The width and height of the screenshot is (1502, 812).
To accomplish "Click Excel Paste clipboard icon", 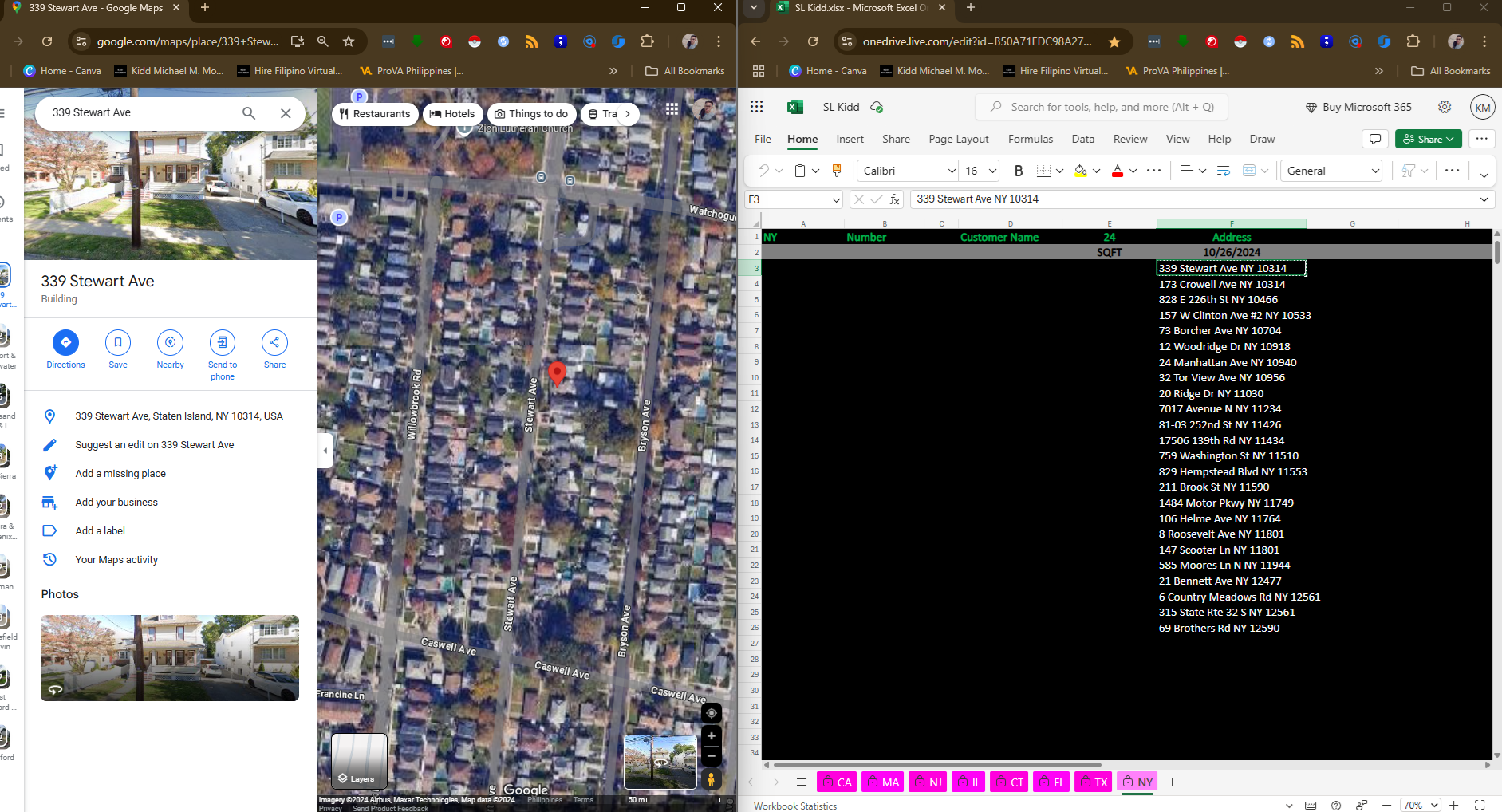I will pos(801,171).
